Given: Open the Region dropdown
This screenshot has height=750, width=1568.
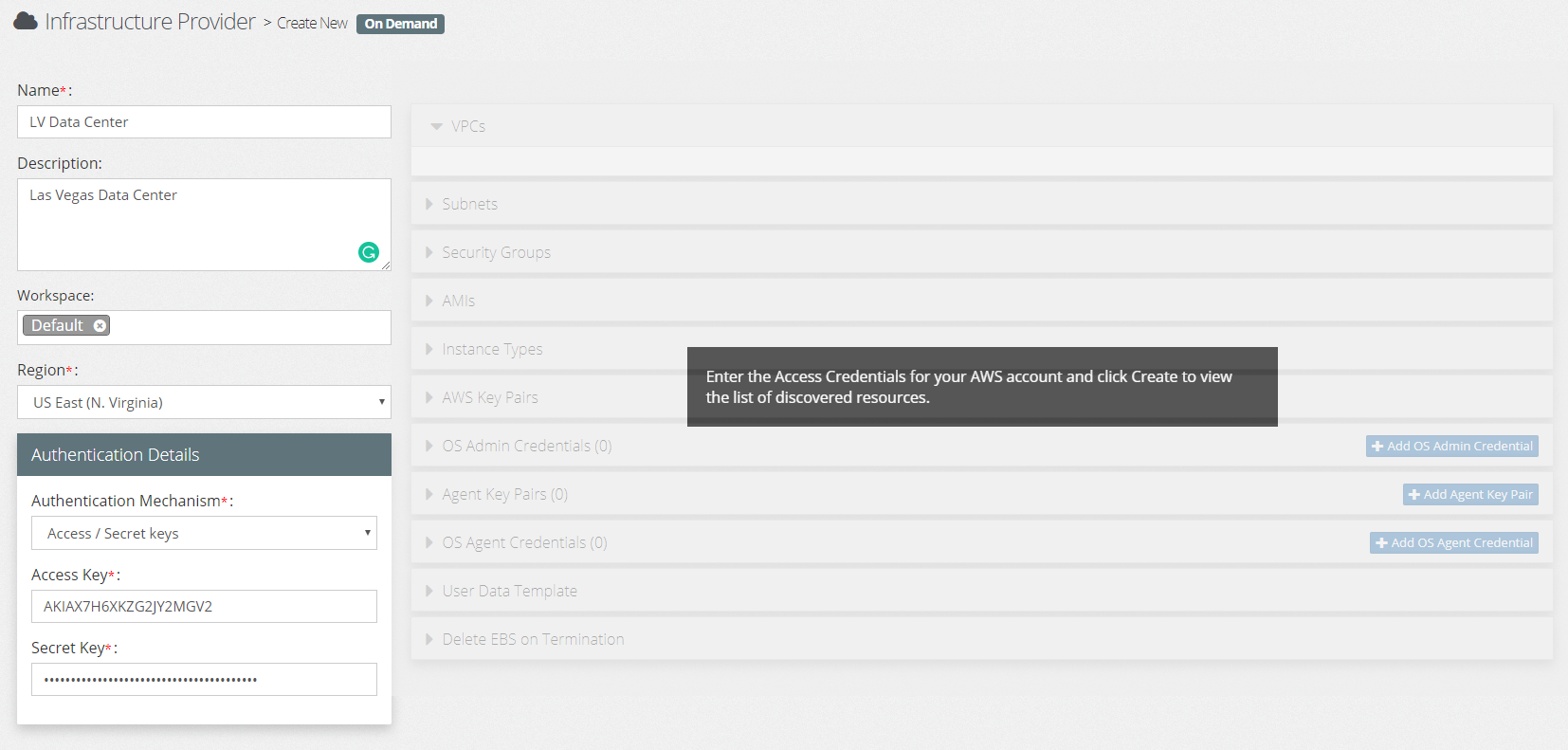Looking at the screenshot, I should (204, 402).
